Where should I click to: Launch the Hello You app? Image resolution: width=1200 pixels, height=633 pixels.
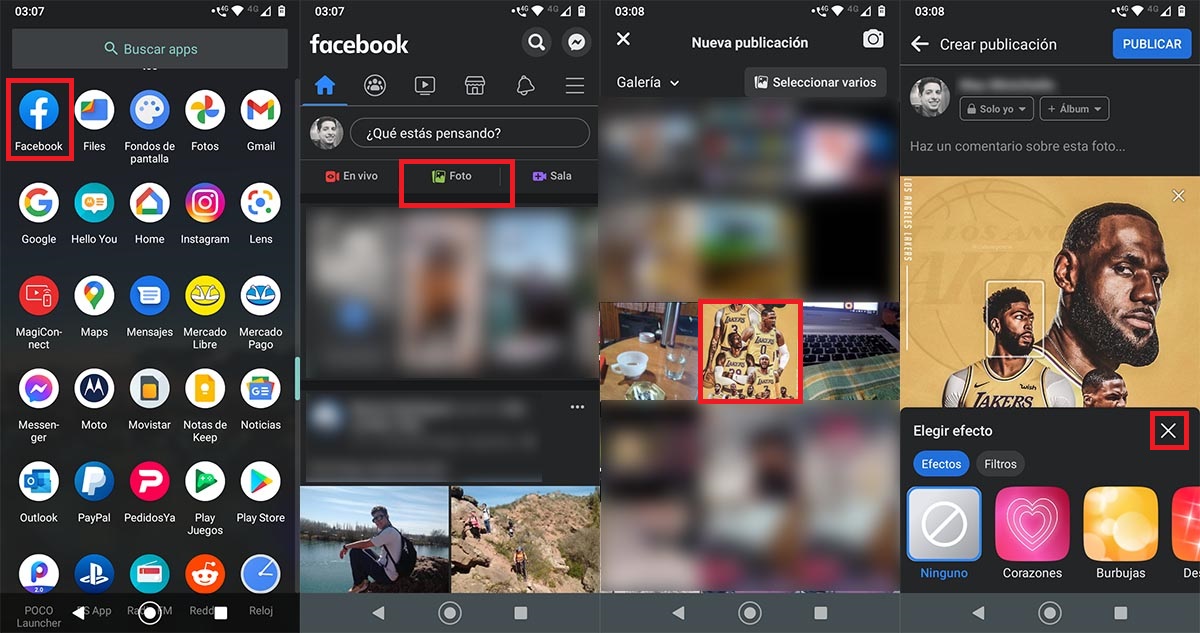pos(94,203)
